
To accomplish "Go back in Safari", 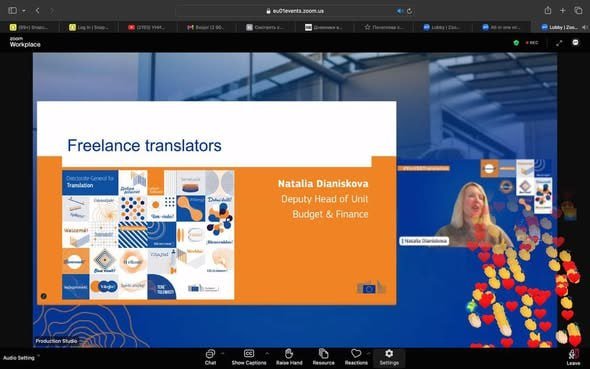I will click(38, 11).
